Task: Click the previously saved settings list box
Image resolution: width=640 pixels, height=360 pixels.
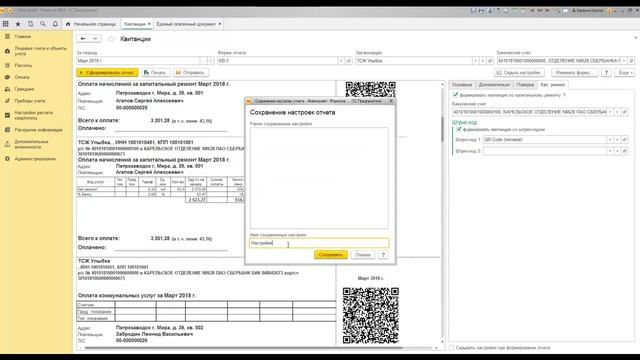Action: pyautogui.click(x=319, y=178)
